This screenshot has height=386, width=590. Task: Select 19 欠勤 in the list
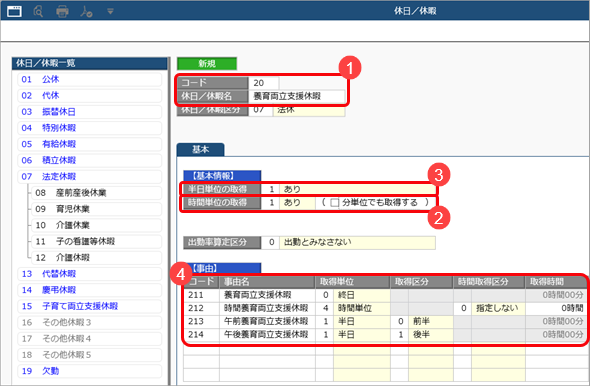(x=90, y=371)
